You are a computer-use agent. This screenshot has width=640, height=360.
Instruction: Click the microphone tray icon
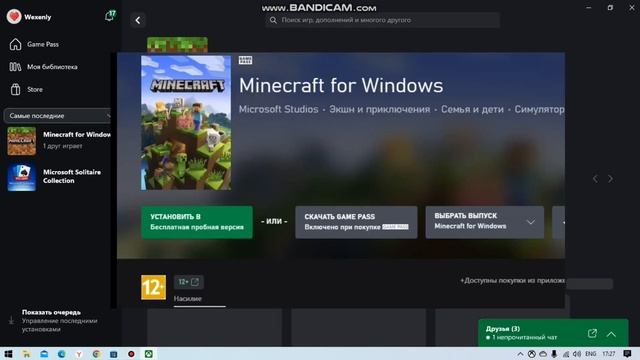click(554, 354)
